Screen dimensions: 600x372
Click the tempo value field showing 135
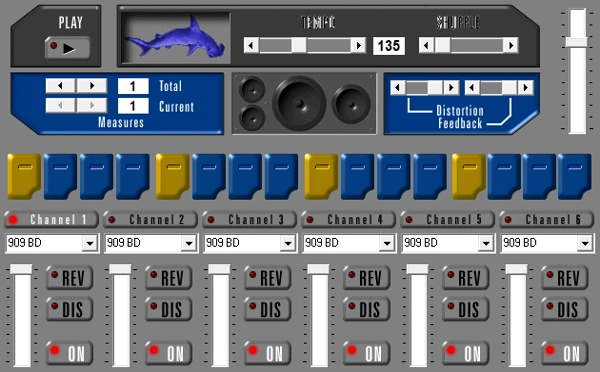(389, 46)
